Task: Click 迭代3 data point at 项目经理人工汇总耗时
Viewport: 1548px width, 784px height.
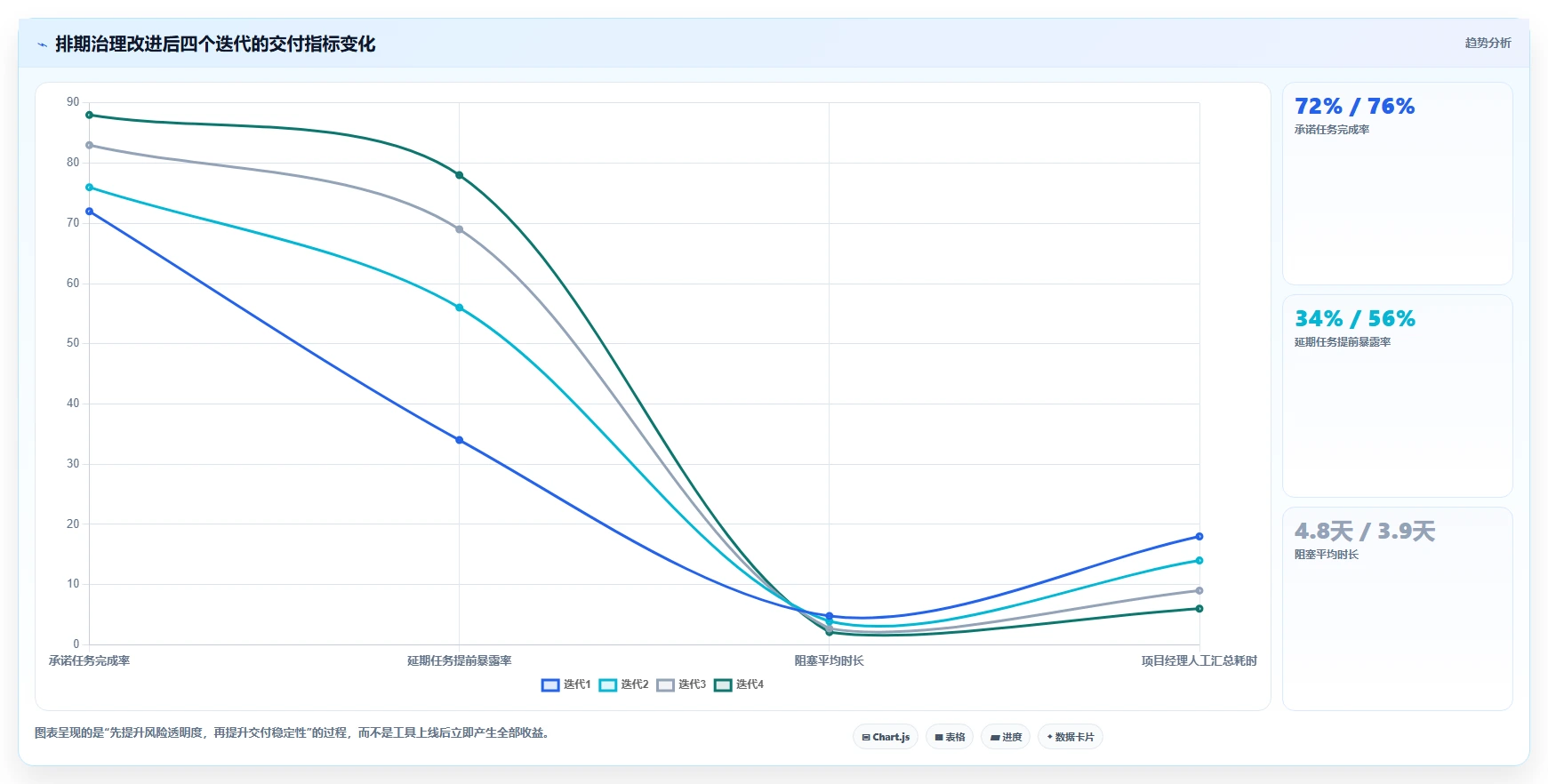Action: pyautogui.click(x=1199, y=591)
